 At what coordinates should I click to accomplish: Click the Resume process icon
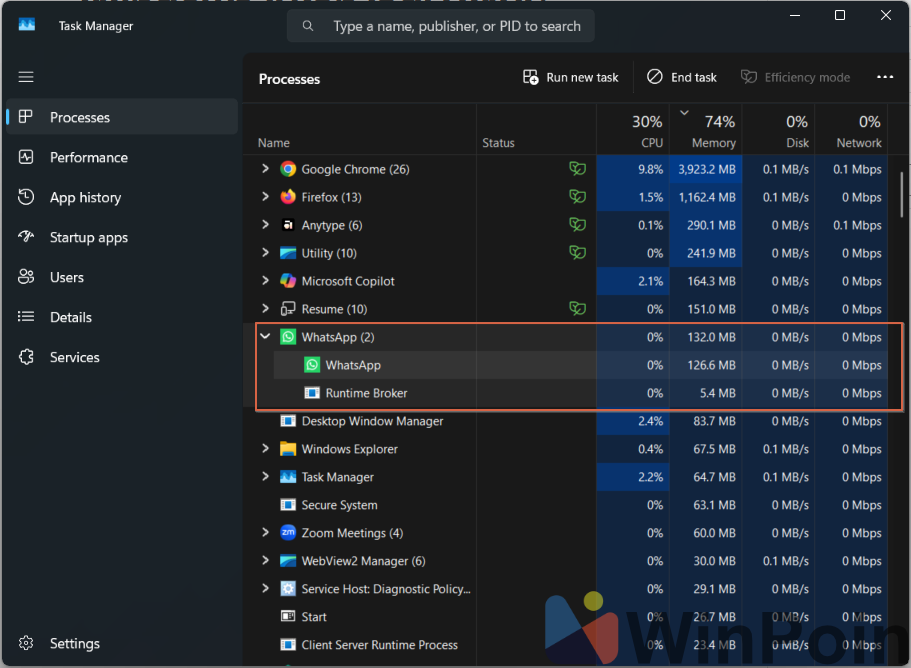[x=288, y=309]
